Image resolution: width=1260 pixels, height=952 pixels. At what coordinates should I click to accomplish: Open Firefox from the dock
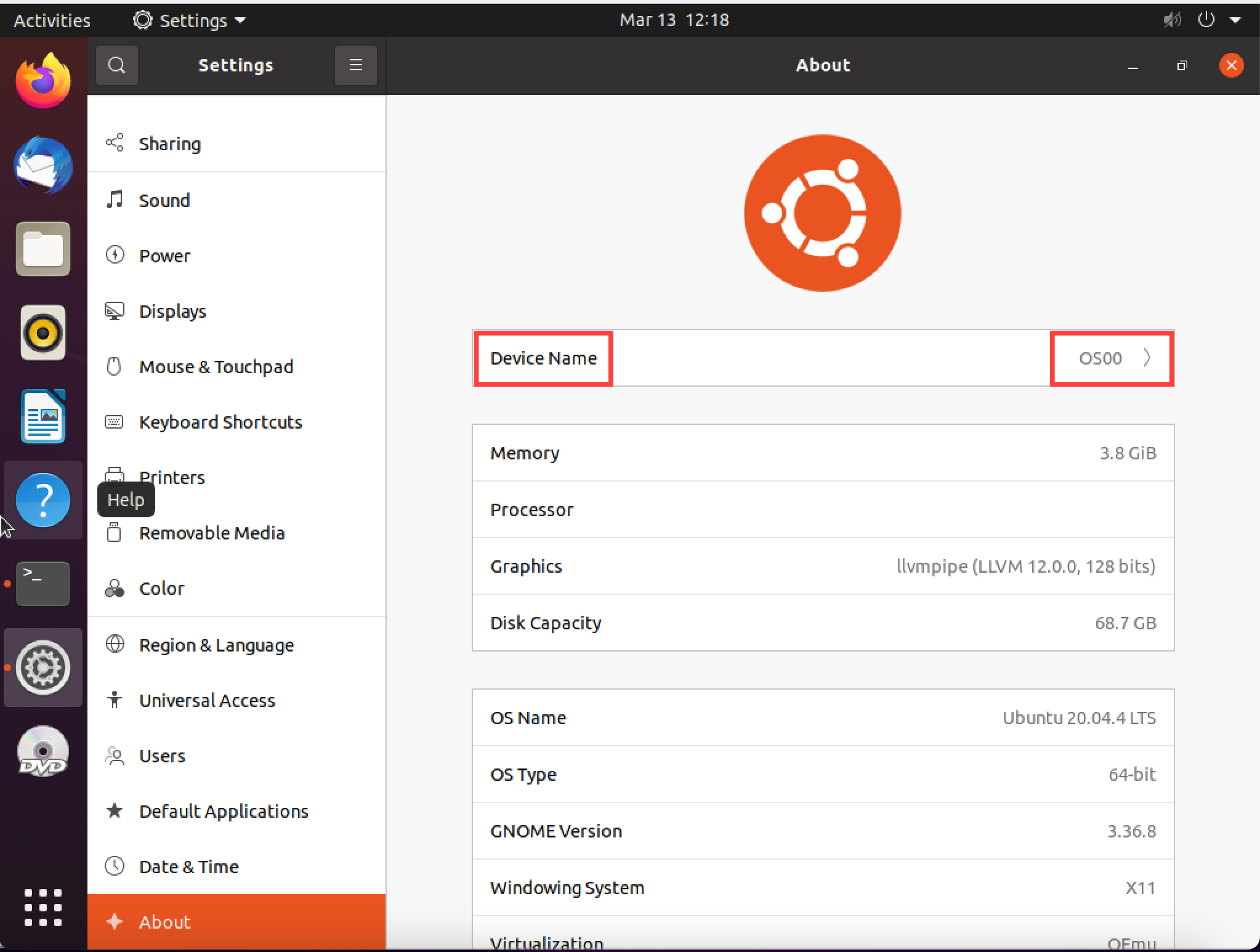[43, 81]
